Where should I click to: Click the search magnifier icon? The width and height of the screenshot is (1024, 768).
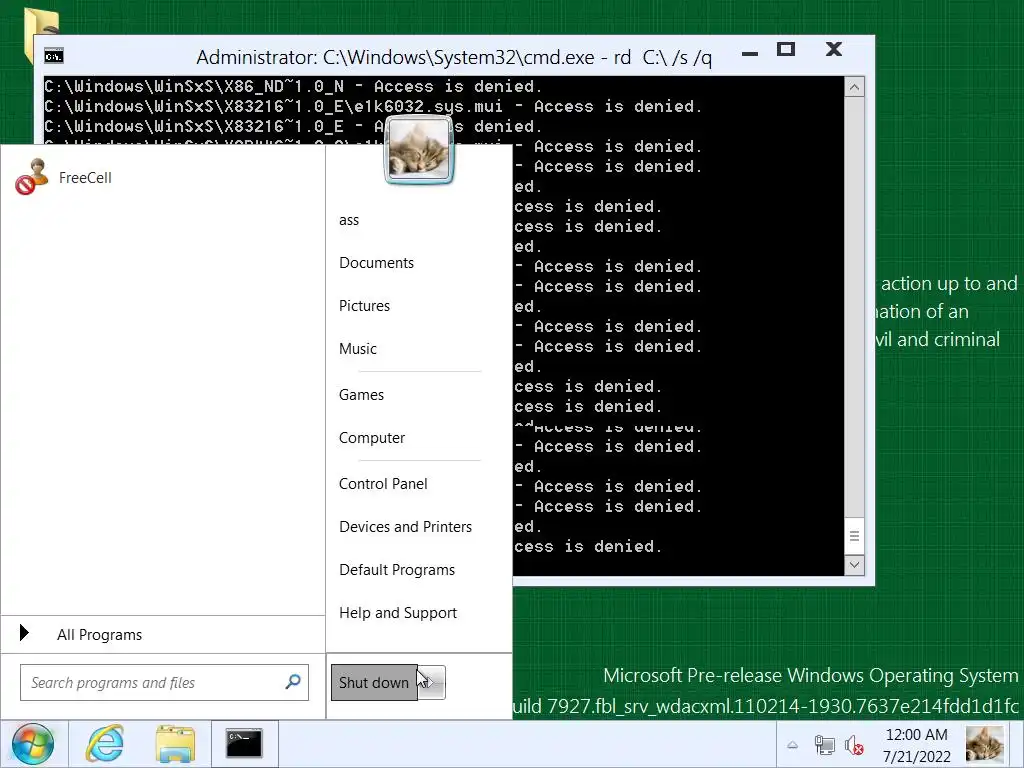tap(293, 682)
